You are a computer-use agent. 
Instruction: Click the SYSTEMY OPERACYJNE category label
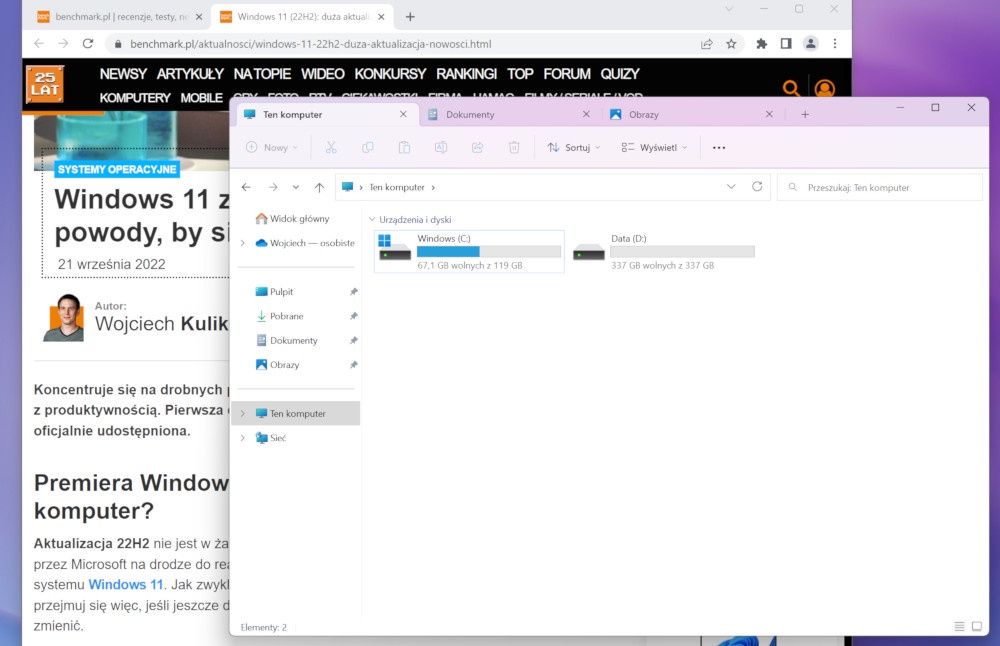pos(117,170)
